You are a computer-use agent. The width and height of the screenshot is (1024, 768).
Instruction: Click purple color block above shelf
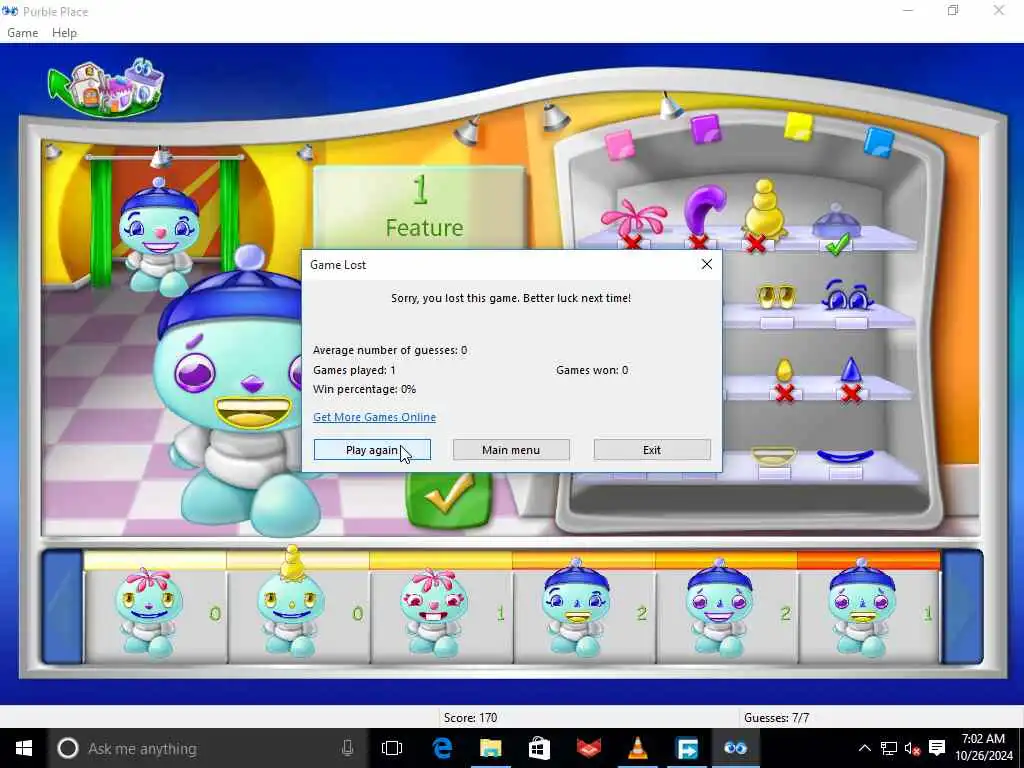click(x=706, y=129)
